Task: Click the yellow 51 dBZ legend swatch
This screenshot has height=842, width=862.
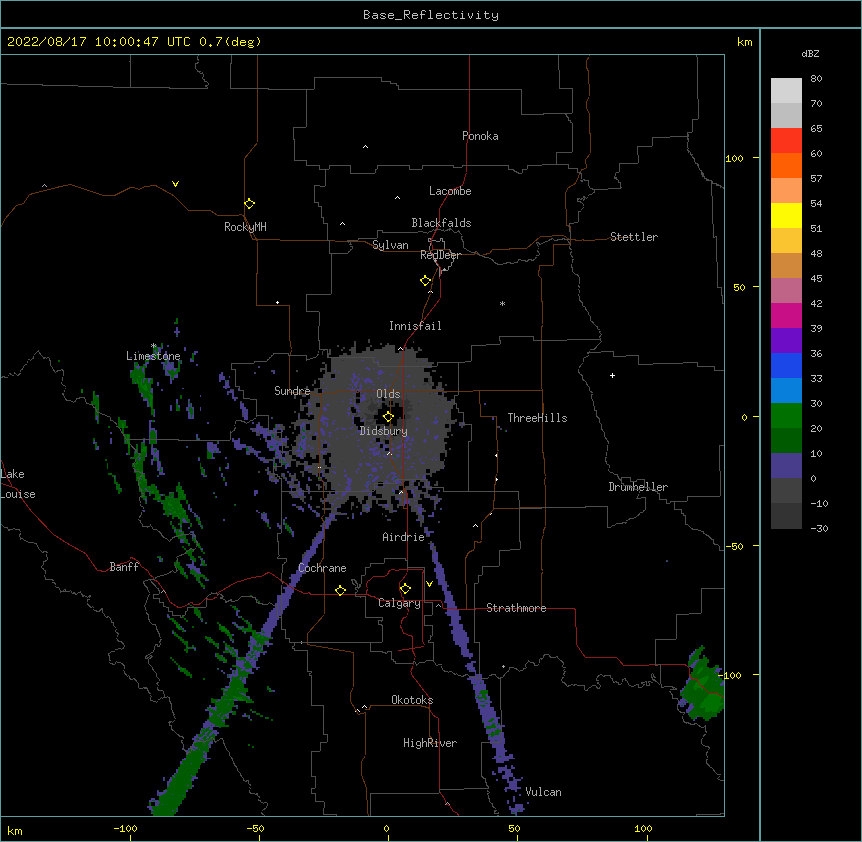Action: click(786, 215)
